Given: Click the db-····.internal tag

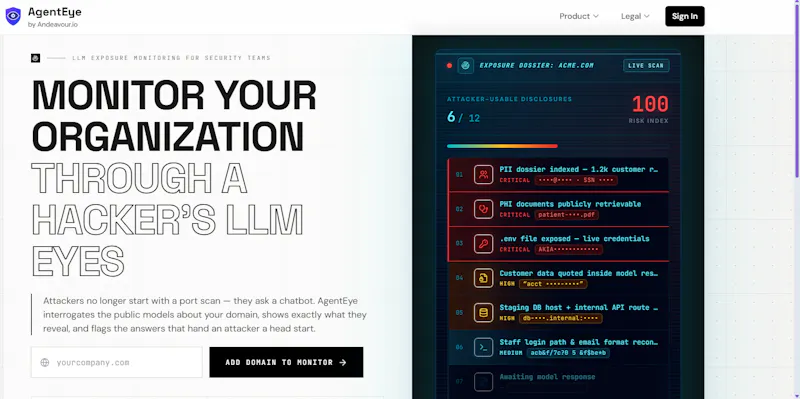Looking at the screenshot, I should pos(560,318).
